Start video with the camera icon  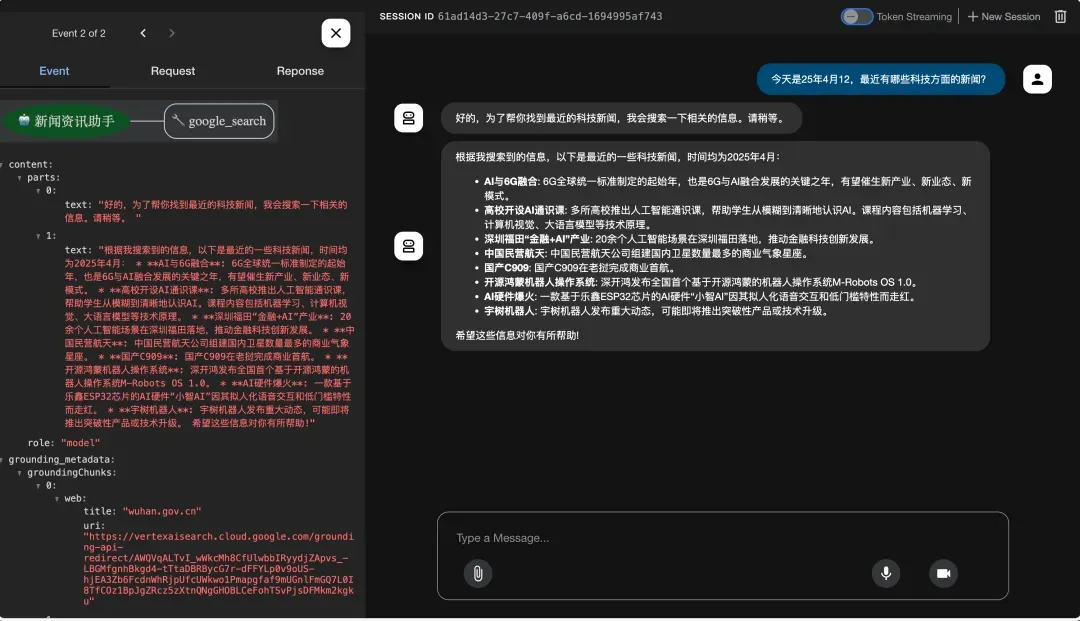click(x=944, y=573)
